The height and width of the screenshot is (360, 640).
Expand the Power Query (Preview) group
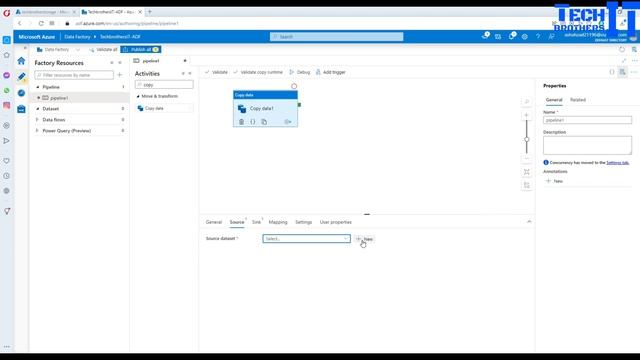[x=38, y=131]
